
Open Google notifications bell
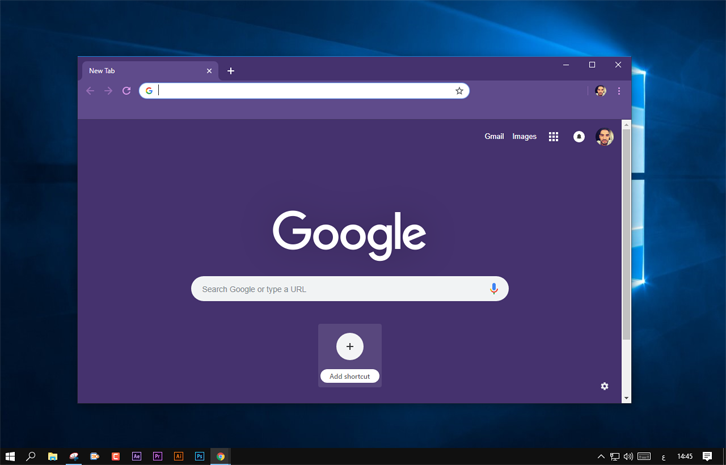pyautogui.click(x=579, y=137)
